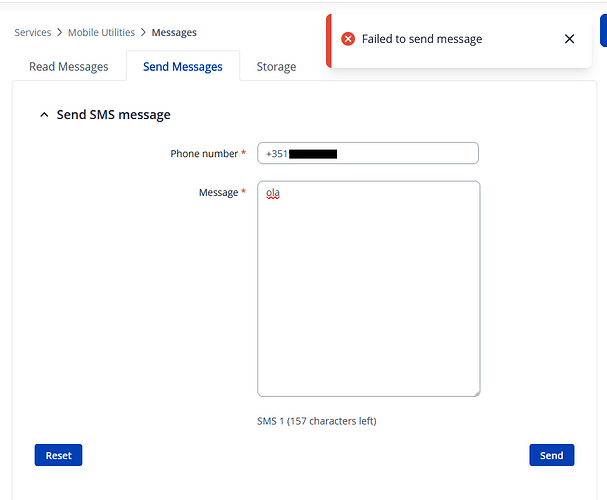Click the Messages breadcrumb item
The image size is (607, 500).
[174, 33]
